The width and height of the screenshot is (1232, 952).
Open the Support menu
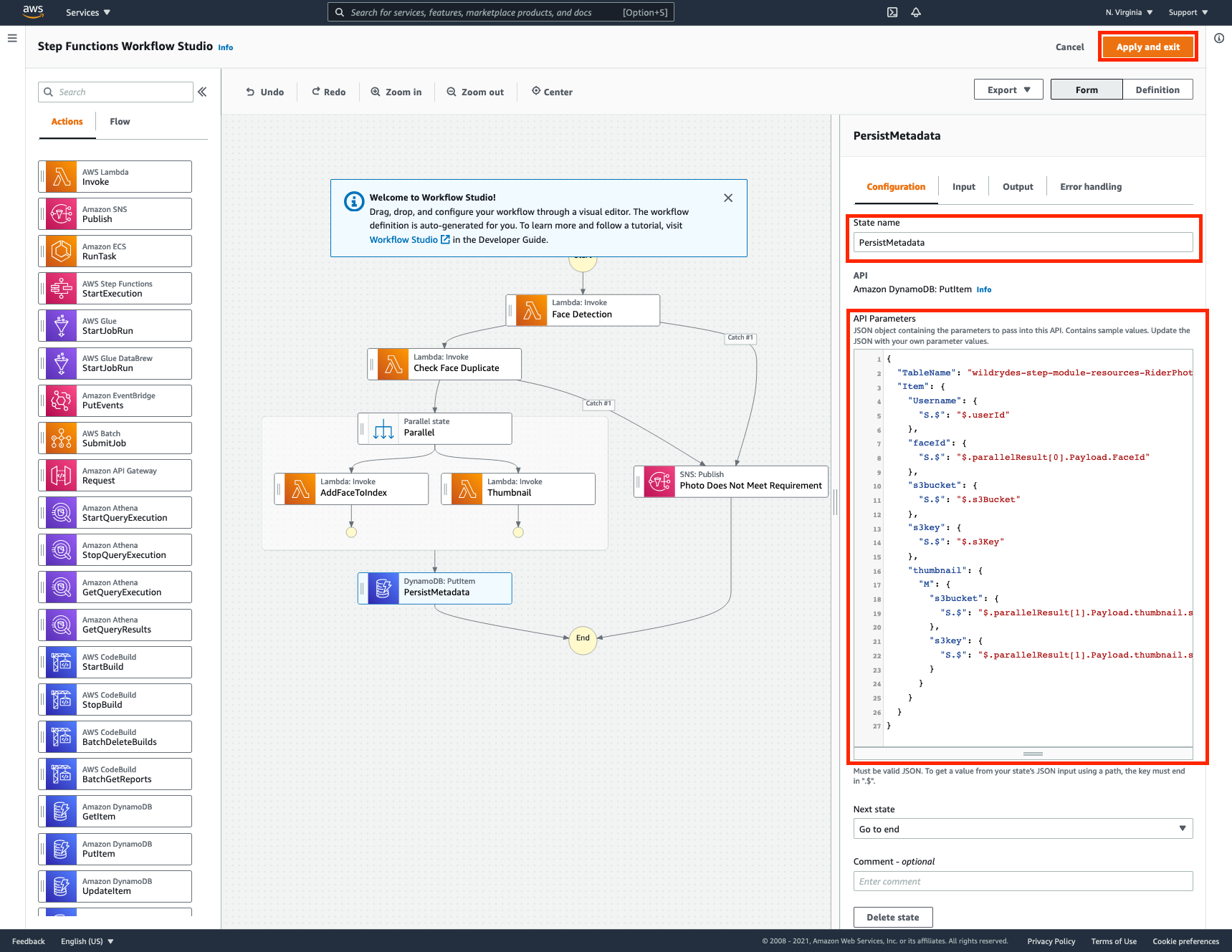(1188, 12)
